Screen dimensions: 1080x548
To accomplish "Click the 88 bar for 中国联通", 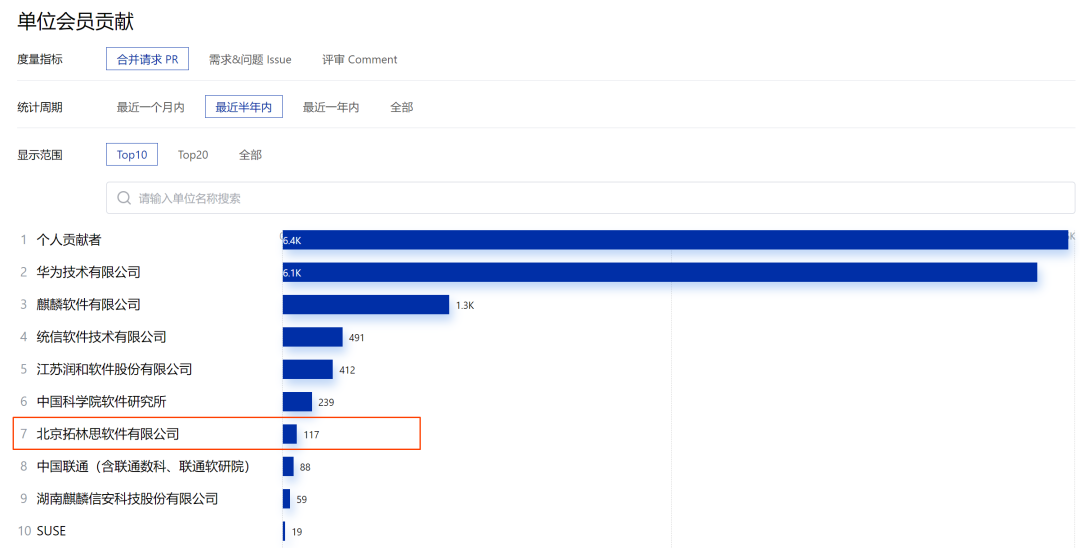I will click(288, 466).
